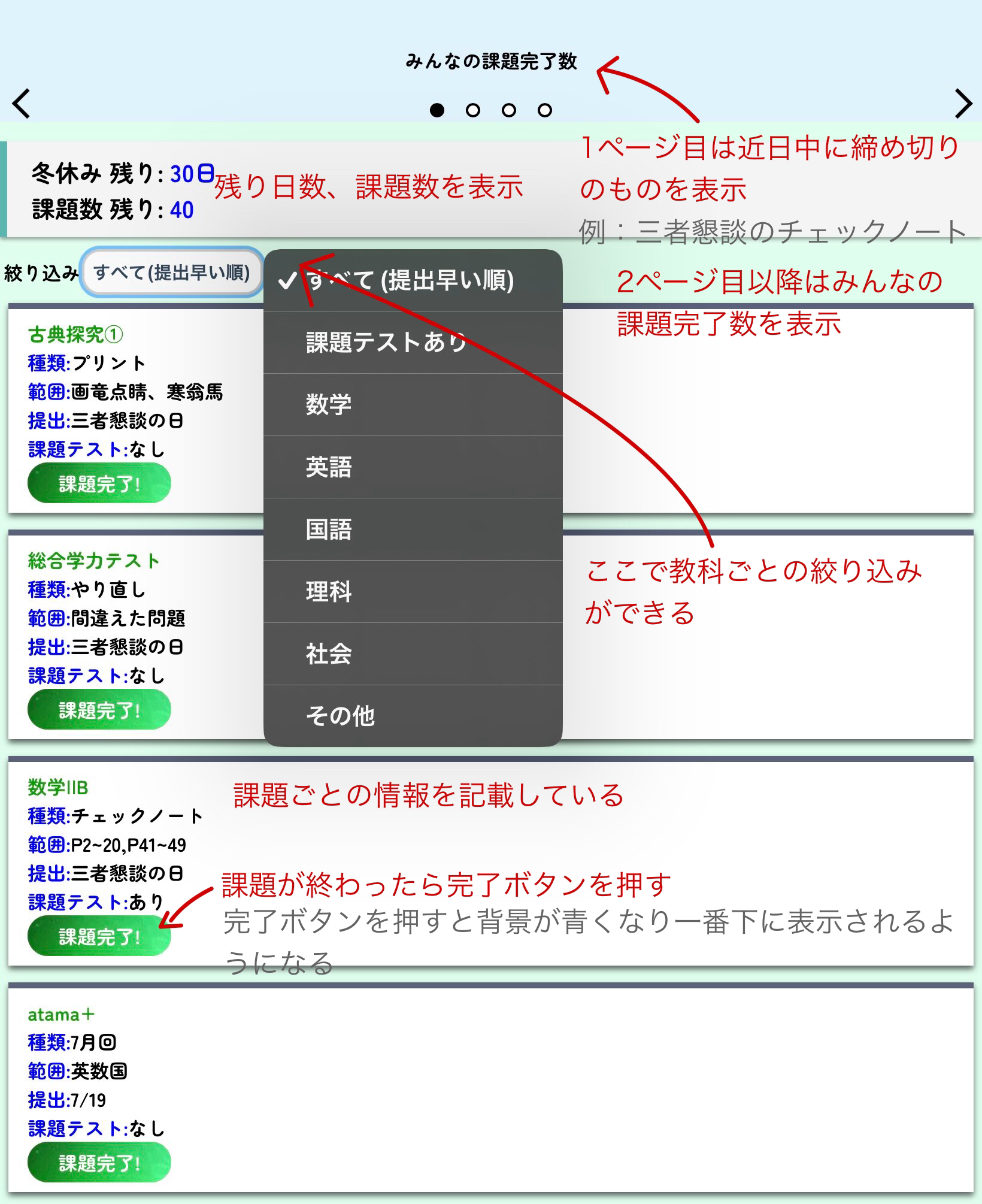Mark 数学IIB assignment as 課題完了

tap(99, 936)
